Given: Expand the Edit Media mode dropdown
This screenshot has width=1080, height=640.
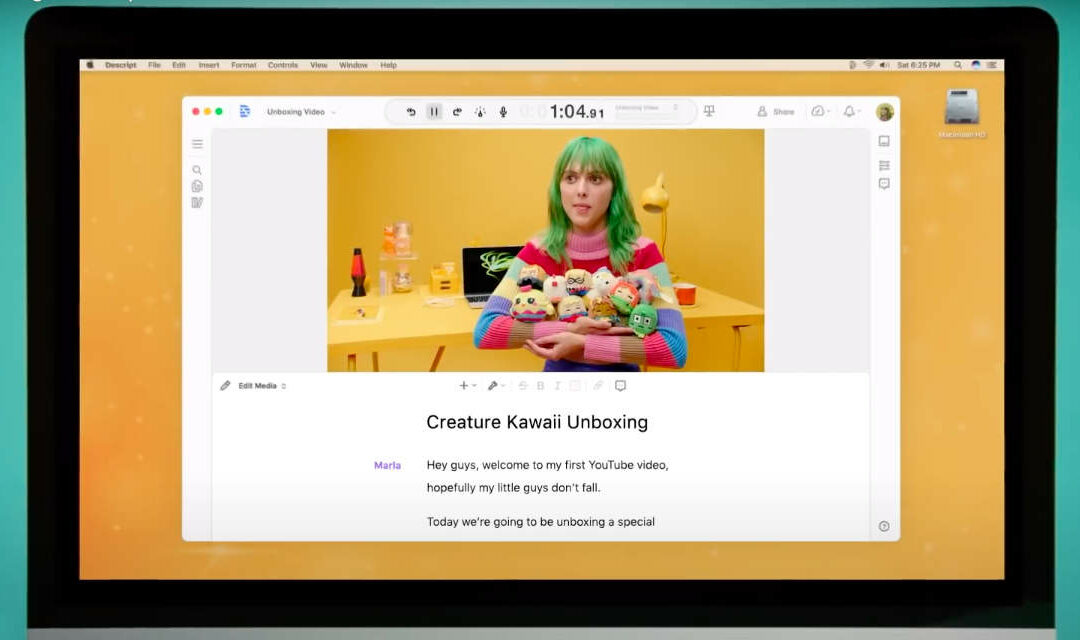Looking at the screenshot, I should point(261,386).
